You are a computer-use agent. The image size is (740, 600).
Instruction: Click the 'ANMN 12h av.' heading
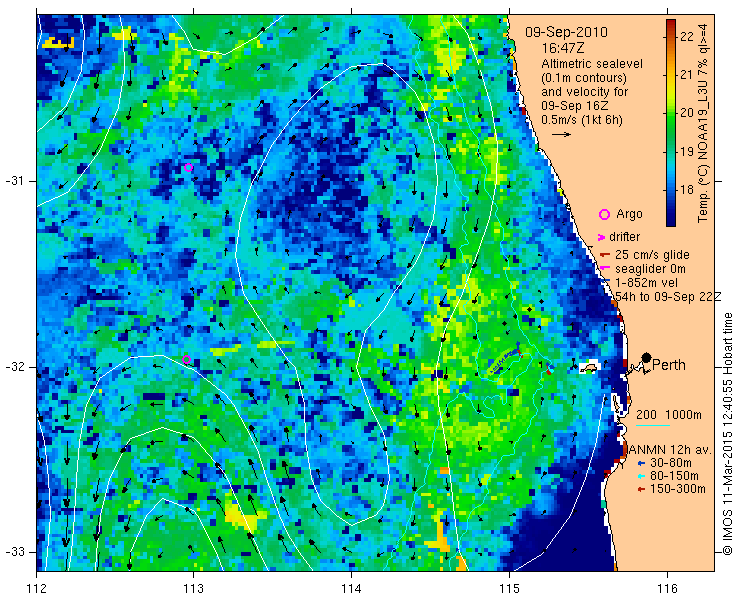pyautogui.click(x=670, y=449)
